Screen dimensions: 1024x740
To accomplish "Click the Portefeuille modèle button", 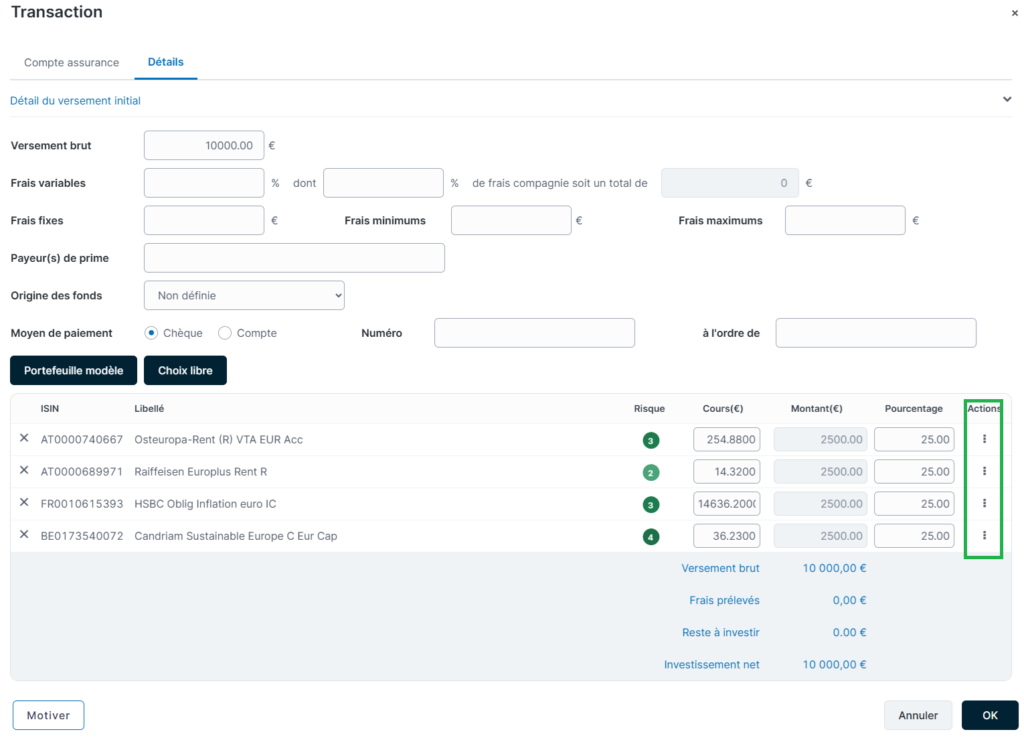I will tap(74, 370).
